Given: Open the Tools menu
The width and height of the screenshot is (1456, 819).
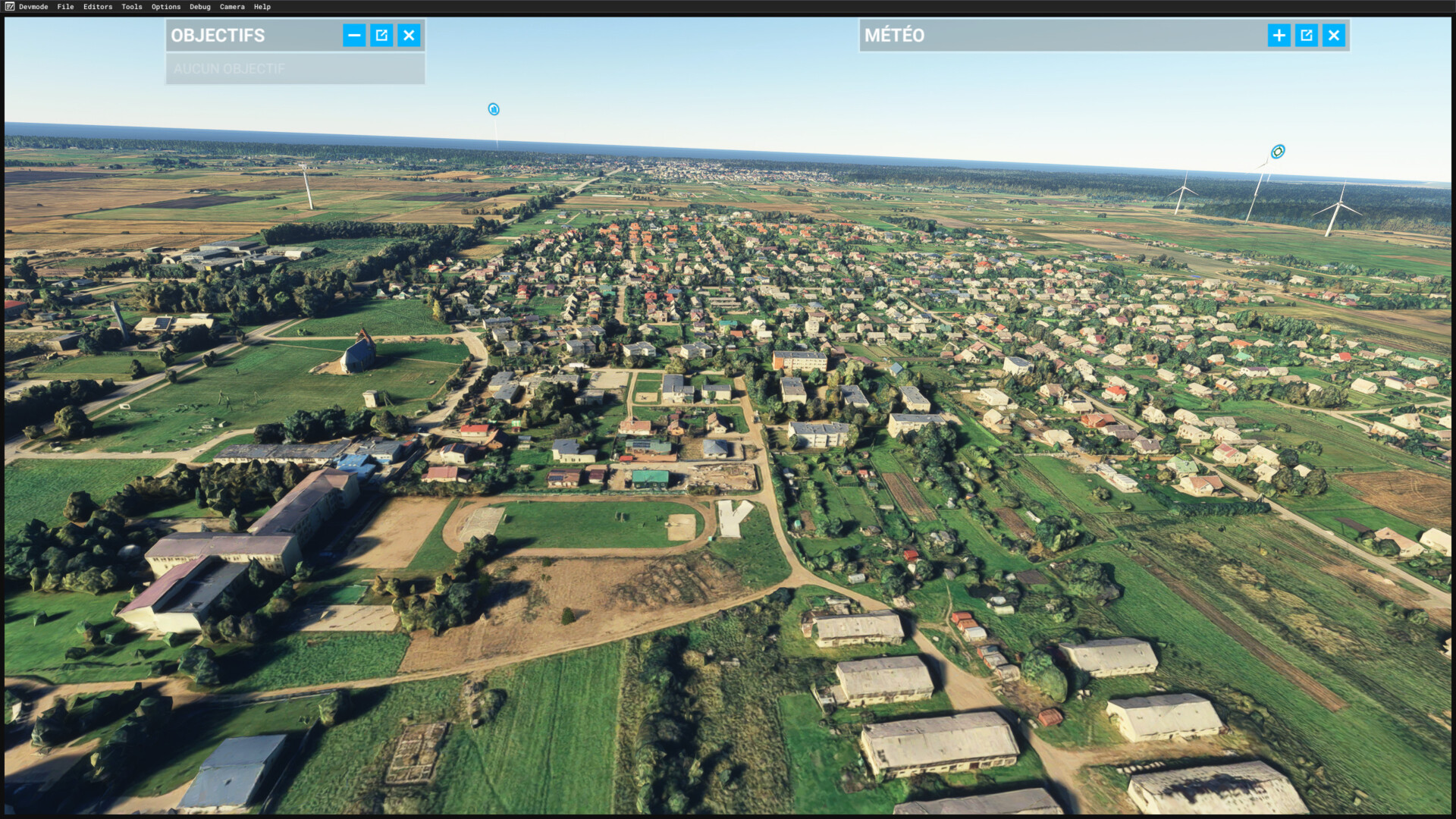Looking at the screenshot, I should (132, 7).
